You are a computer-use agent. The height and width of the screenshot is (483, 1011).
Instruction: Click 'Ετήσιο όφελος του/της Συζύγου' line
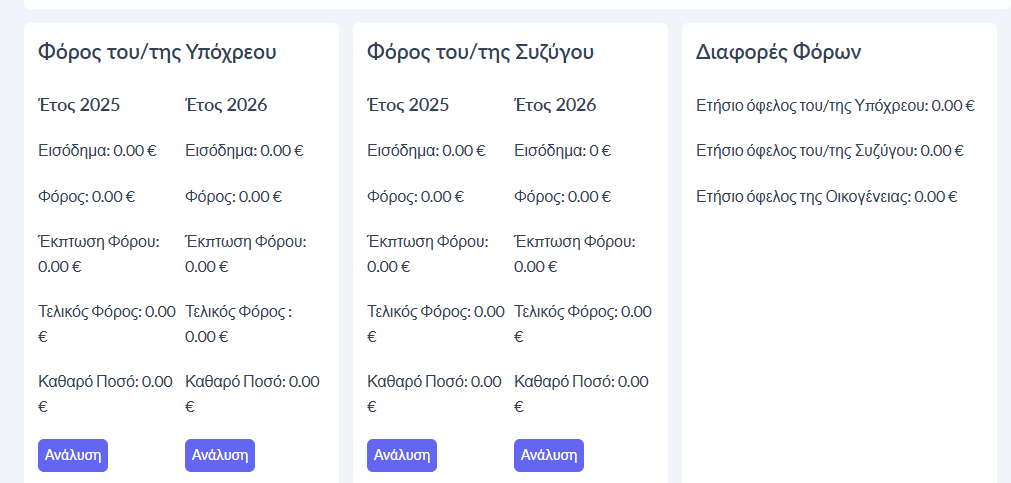[829, 151]
